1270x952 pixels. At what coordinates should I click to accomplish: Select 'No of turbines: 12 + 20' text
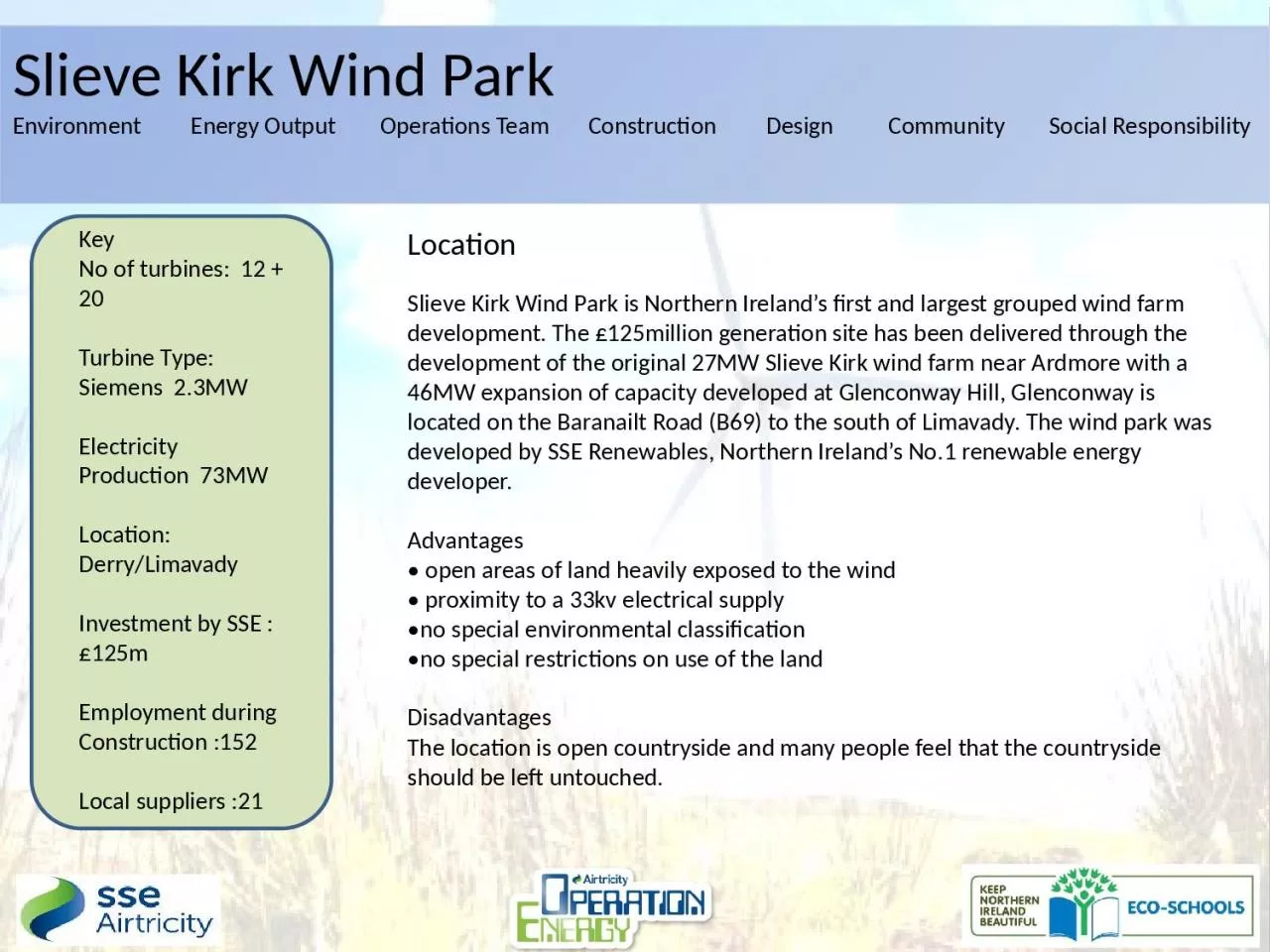(x=181, y=284)
